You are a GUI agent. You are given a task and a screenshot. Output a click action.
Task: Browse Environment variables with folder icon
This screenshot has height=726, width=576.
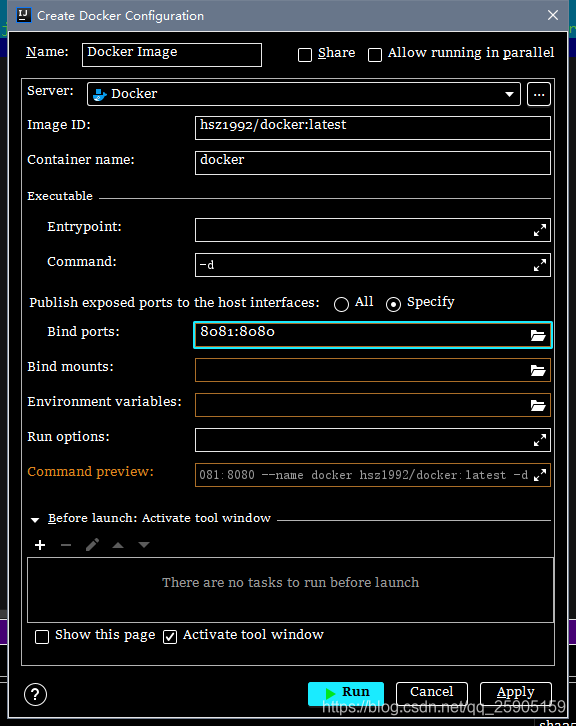[x=538, y=406]
